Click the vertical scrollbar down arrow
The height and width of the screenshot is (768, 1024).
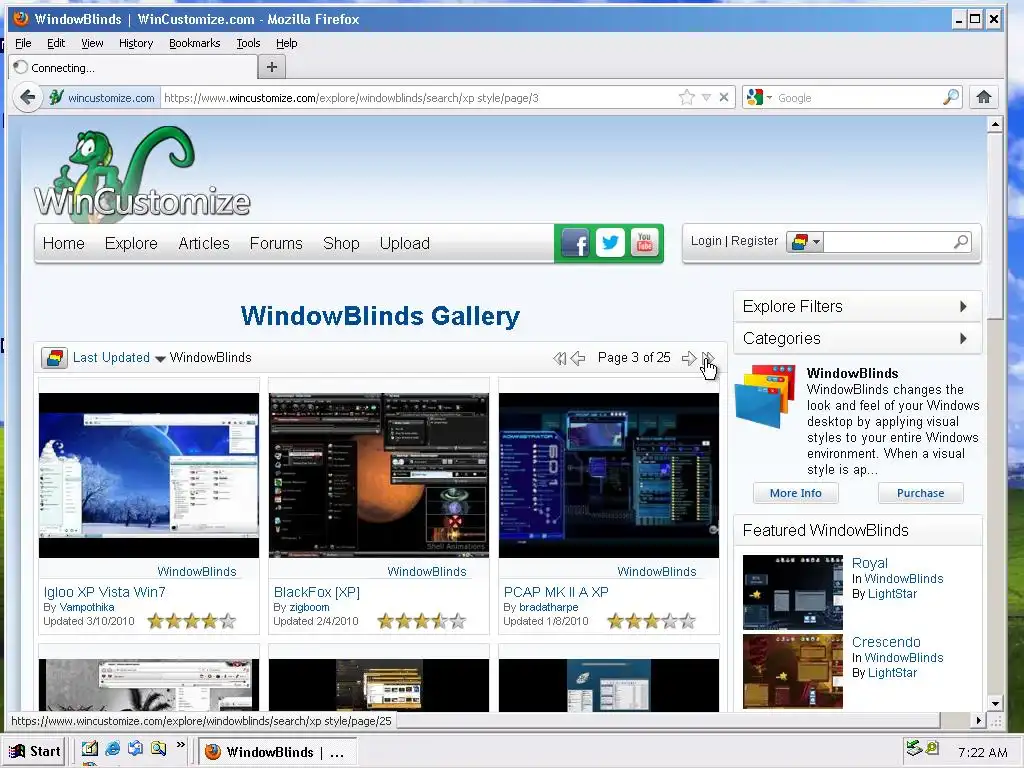tap(995, 703)
